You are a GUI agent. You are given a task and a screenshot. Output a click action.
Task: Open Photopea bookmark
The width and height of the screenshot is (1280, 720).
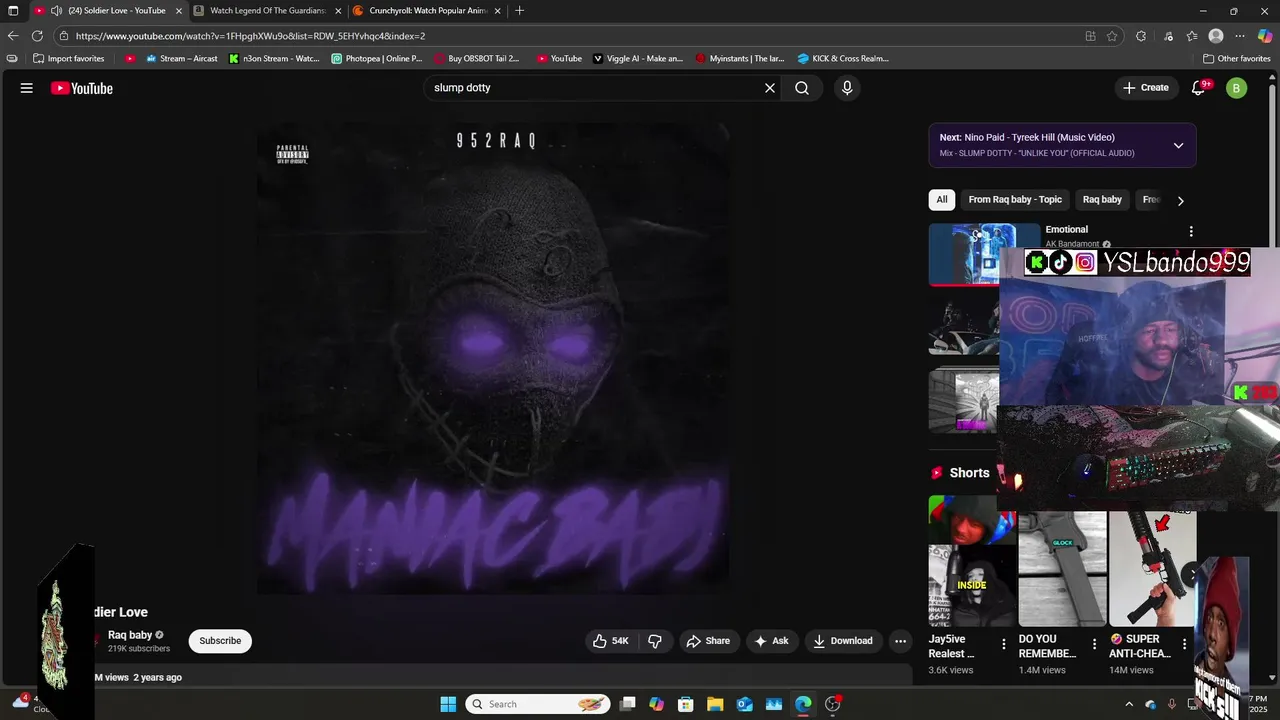pyautogui.click(x=377, y=59)
